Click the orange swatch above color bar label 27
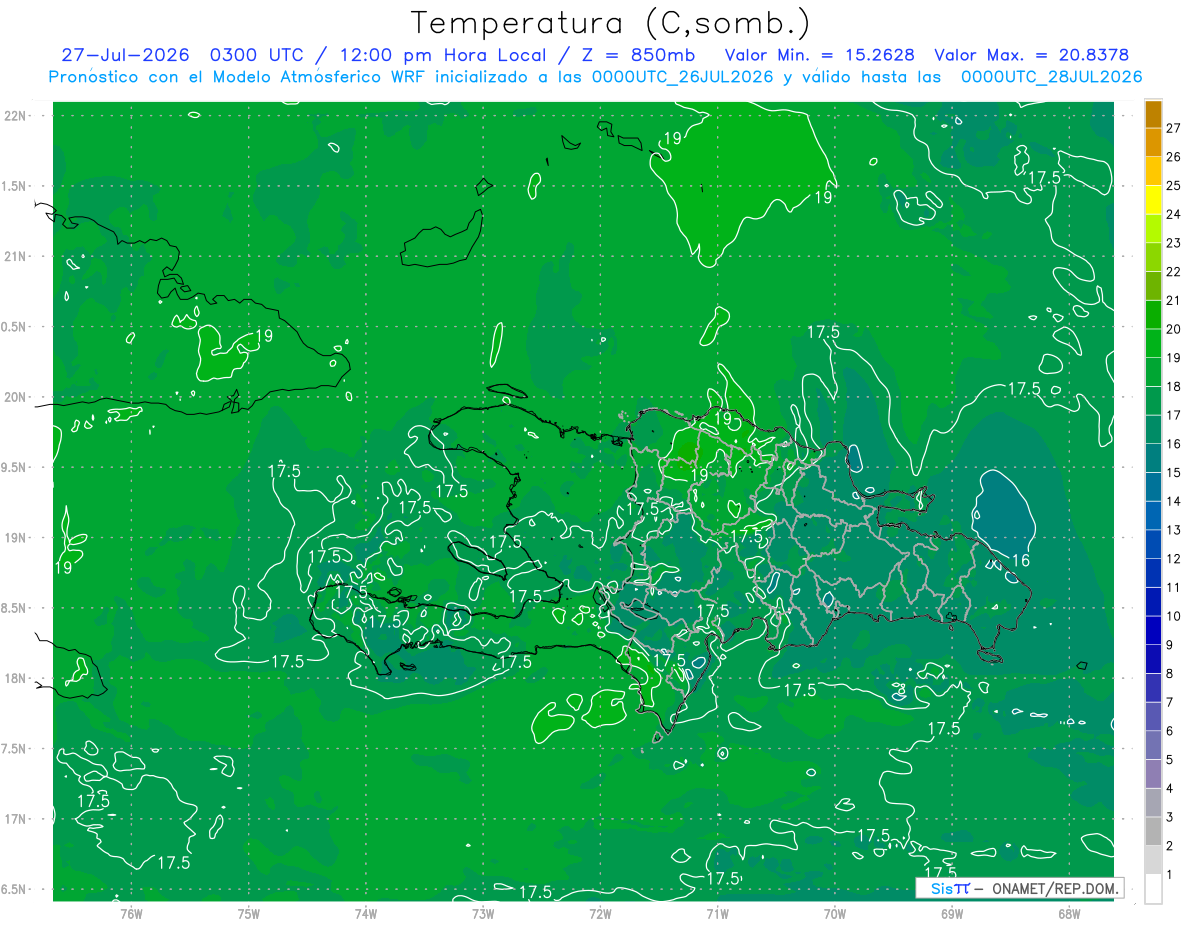Image resolution: width=1200 pixels, height=927 pixels. pos(1153,114)
